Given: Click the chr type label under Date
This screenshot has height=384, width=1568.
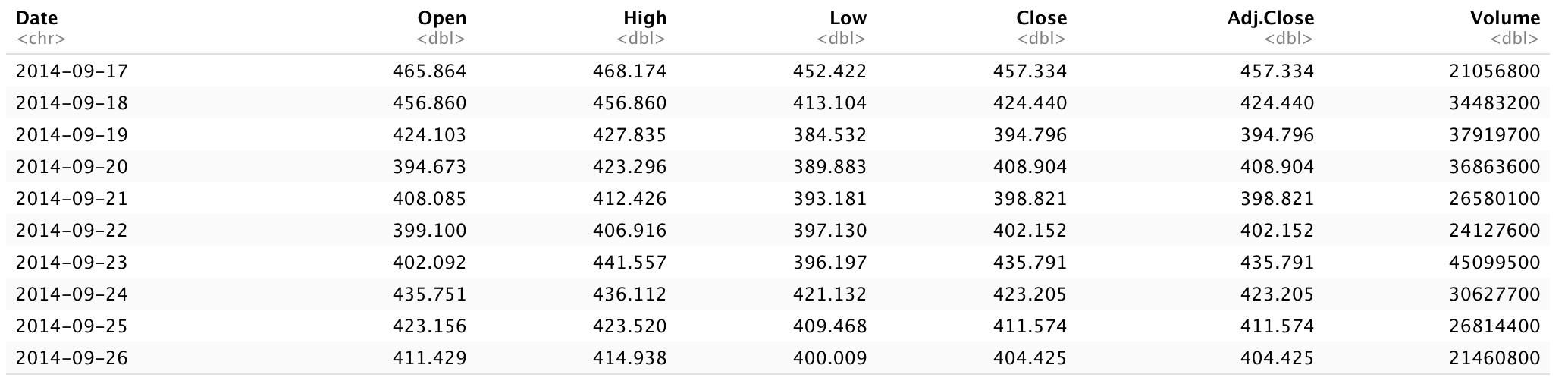Looking at the screenshot, I should pyautogui.click(x=41, y=39).
